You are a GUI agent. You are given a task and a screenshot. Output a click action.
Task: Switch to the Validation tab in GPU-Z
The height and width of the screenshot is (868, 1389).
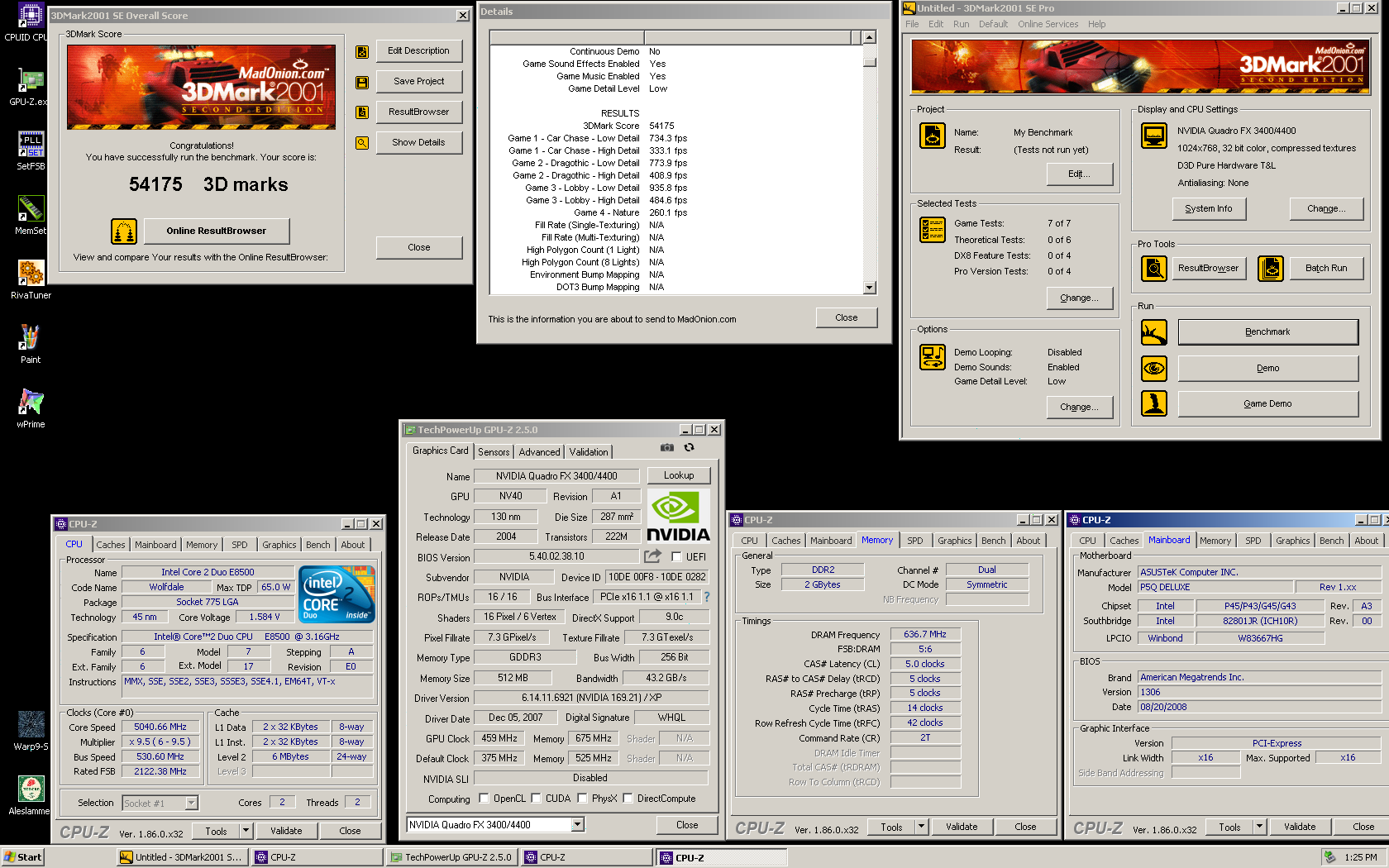[589, 452]
